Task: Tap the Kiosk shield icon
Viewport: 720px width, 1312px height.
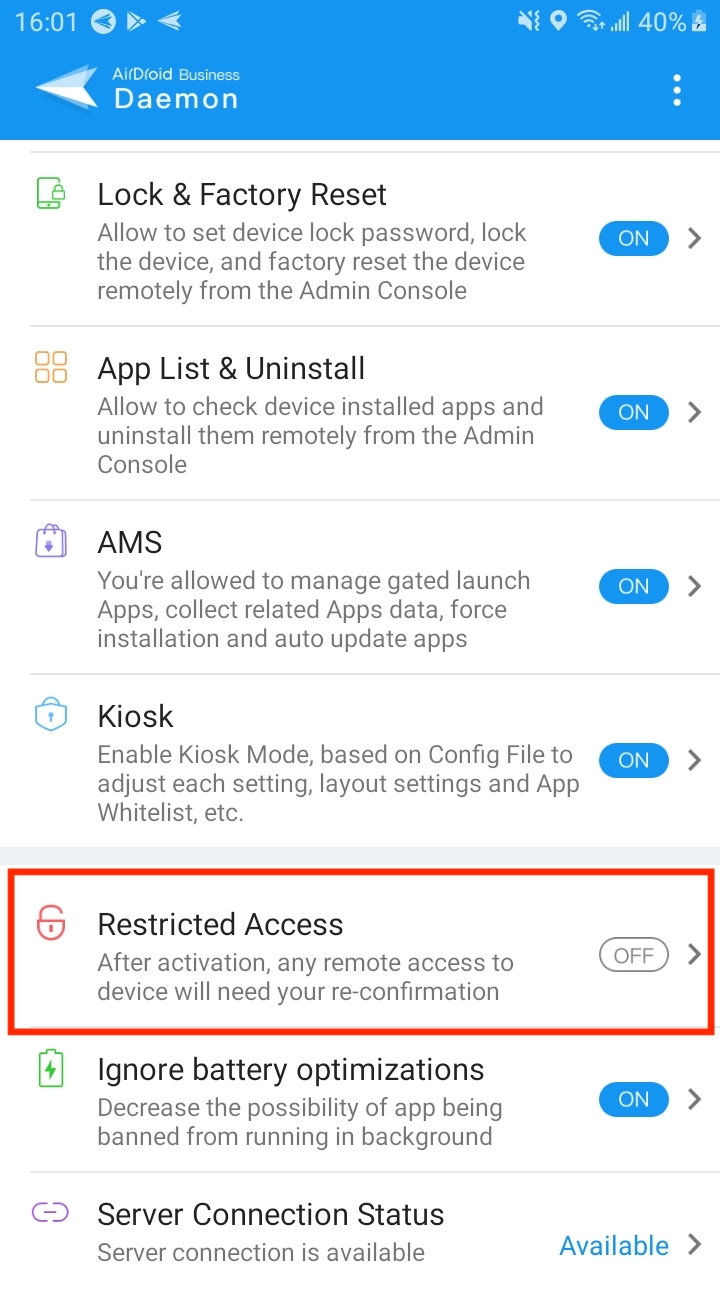Action: (51, 715)
